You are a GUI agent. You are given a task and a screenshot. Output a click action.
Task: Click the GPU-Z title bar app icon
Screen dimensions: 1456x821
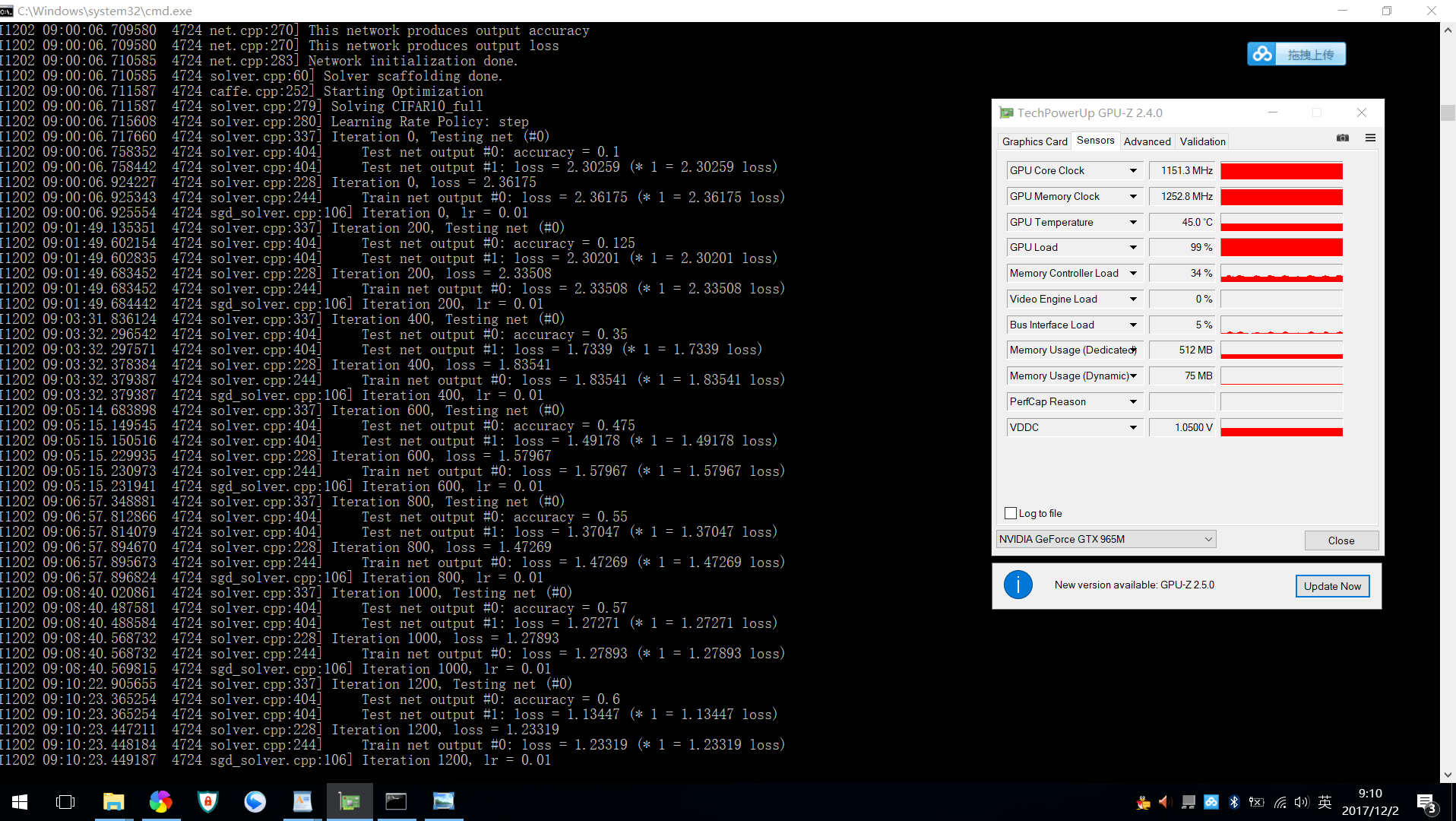(1007, 113)
